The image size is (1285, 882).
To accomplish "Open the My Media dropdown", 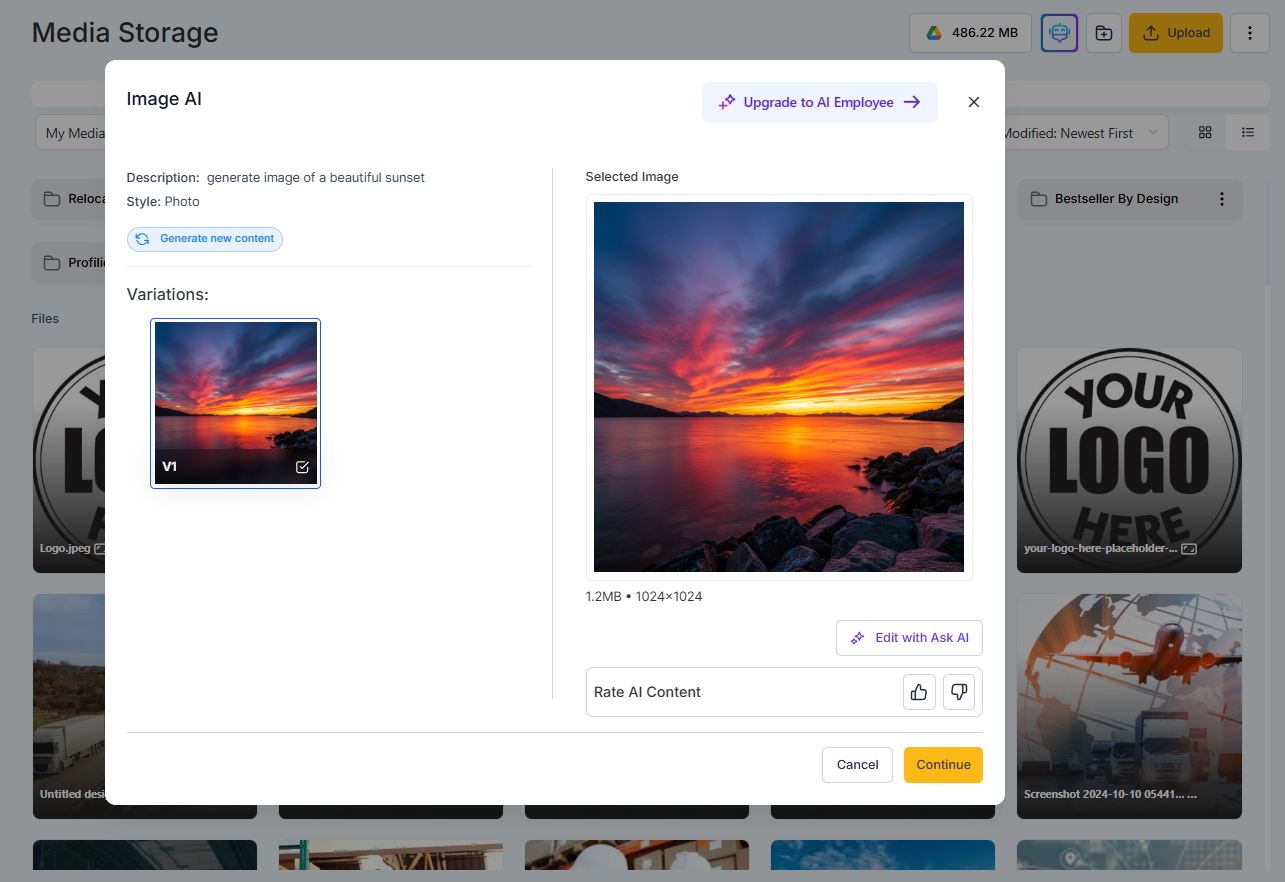I will (70, 133).
